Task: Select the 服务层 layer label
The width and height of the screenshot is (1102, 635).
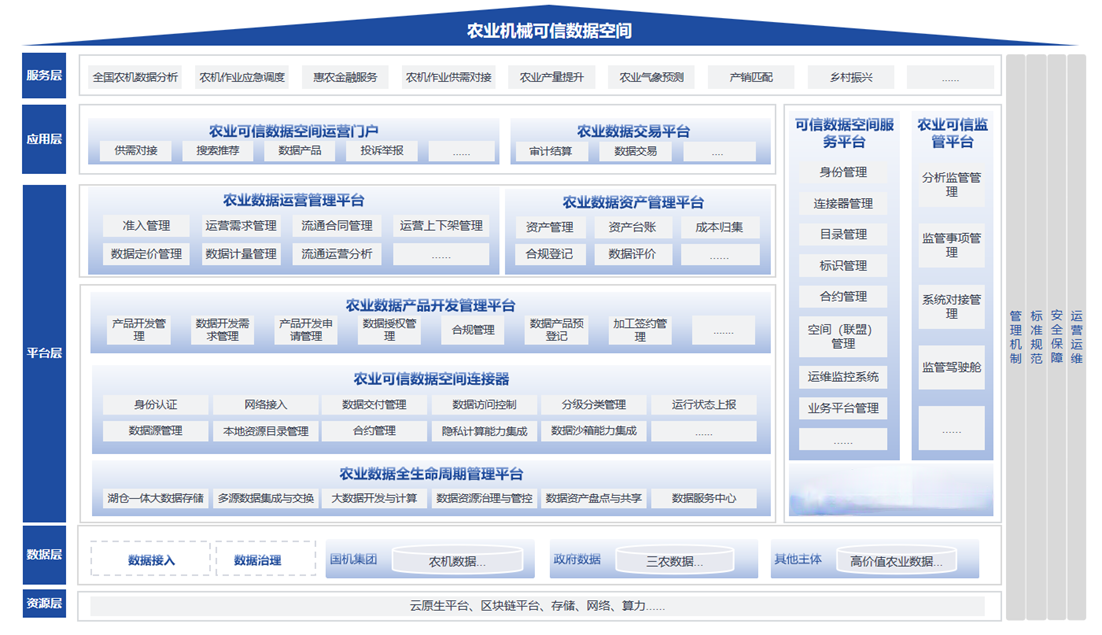Action: pos(44,76)
